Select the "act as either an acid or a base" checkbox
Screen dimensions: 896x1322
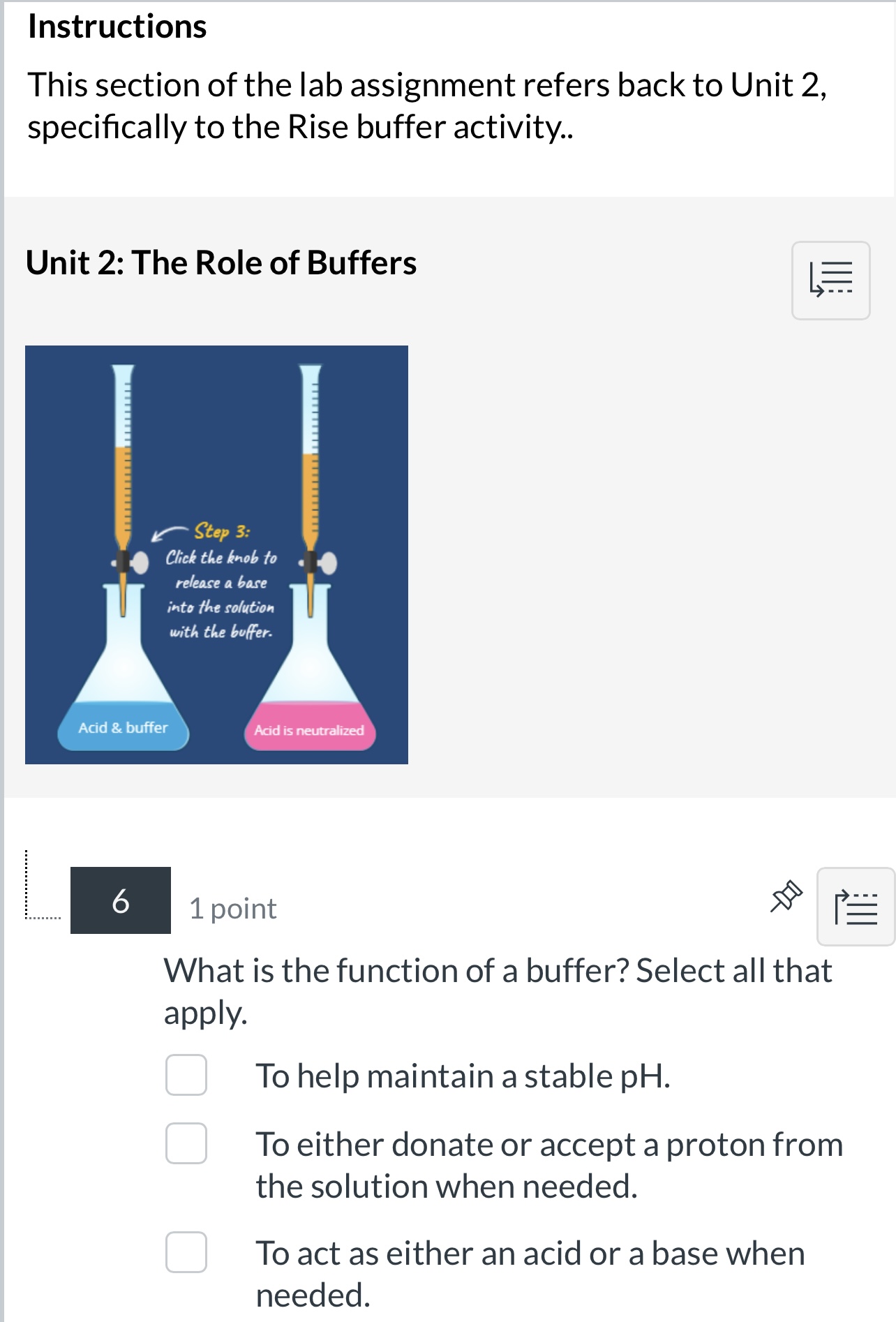[186, 1252]
